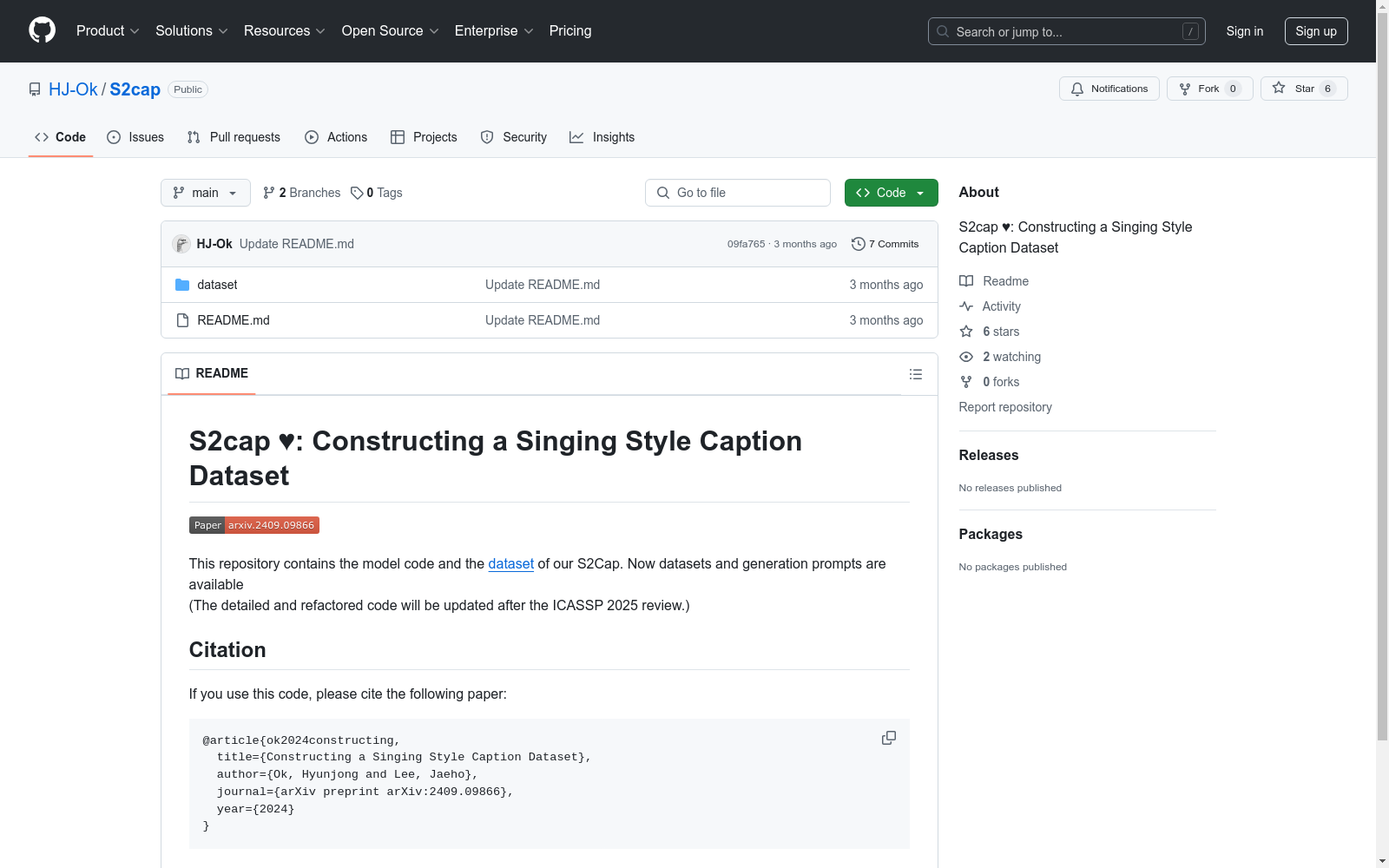Open the Product menu dropdown

108,31
